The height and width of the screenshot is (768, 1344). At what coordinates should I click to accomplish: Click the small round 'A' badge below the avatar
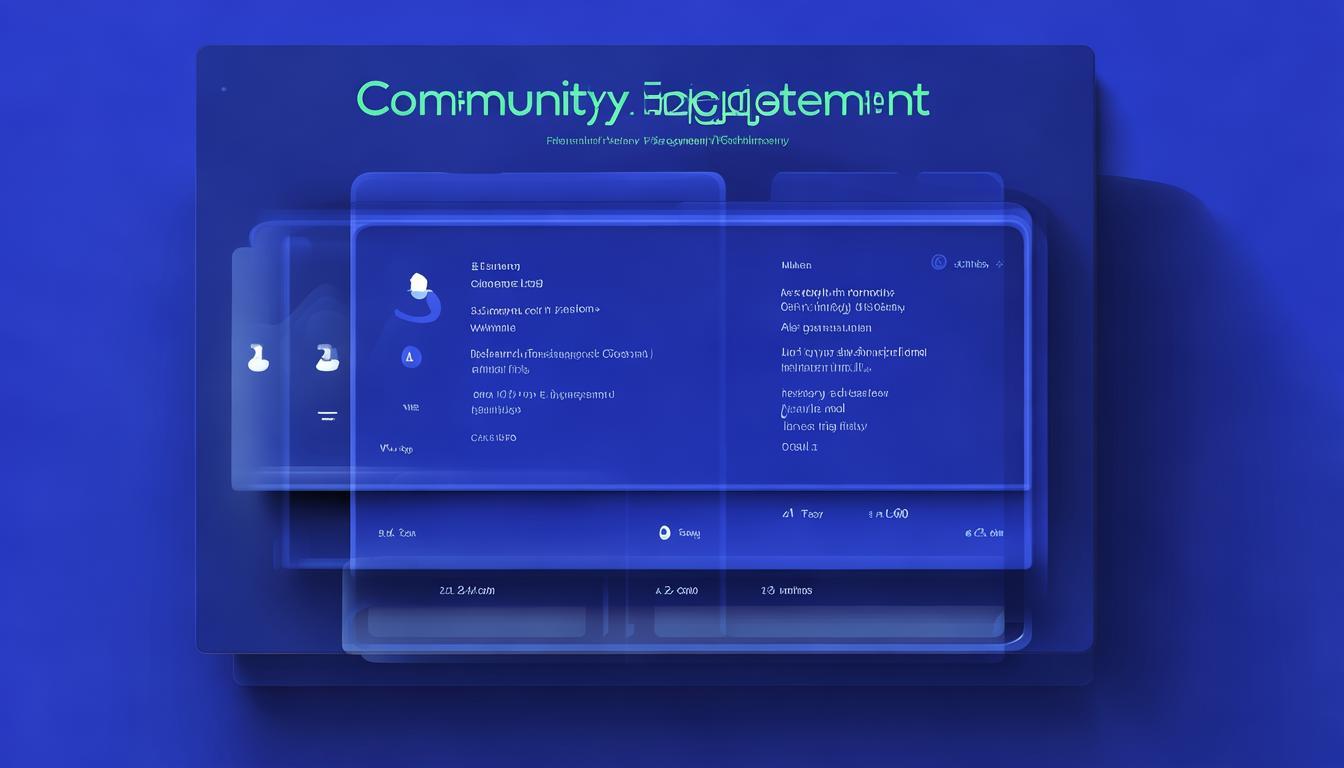[411, 357]
